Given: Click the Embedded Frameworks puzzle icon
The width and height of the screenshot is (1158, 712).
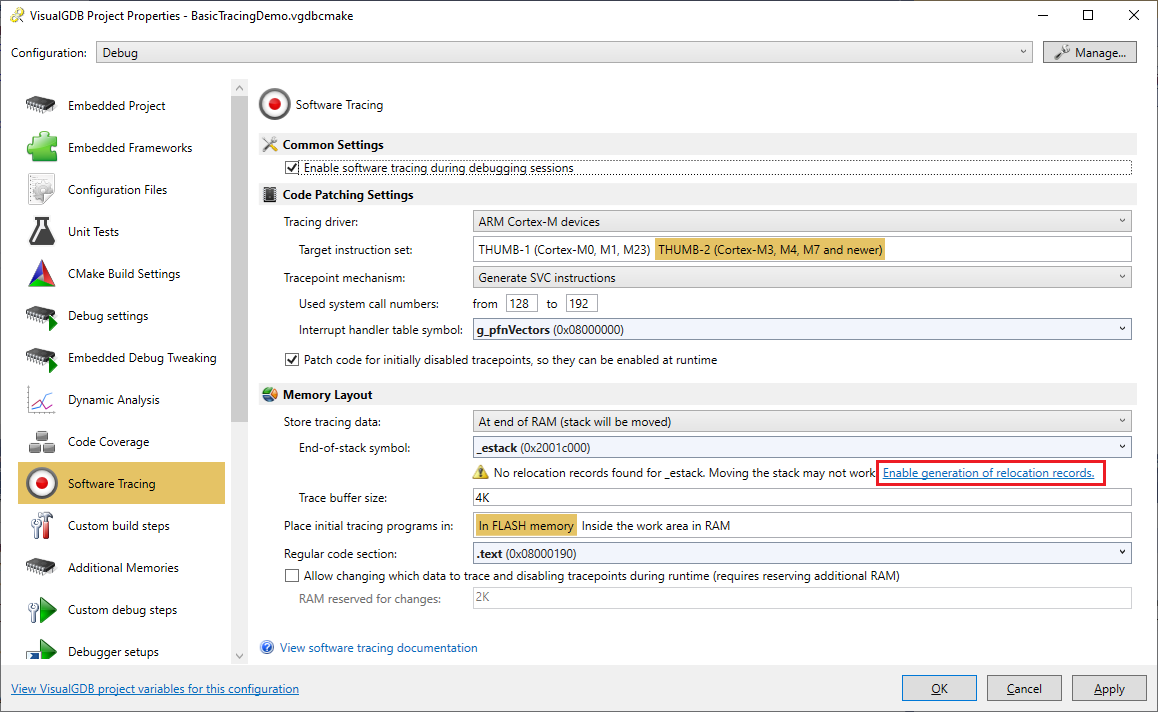Looking at the screenshot, I should [x=41, y=147].
